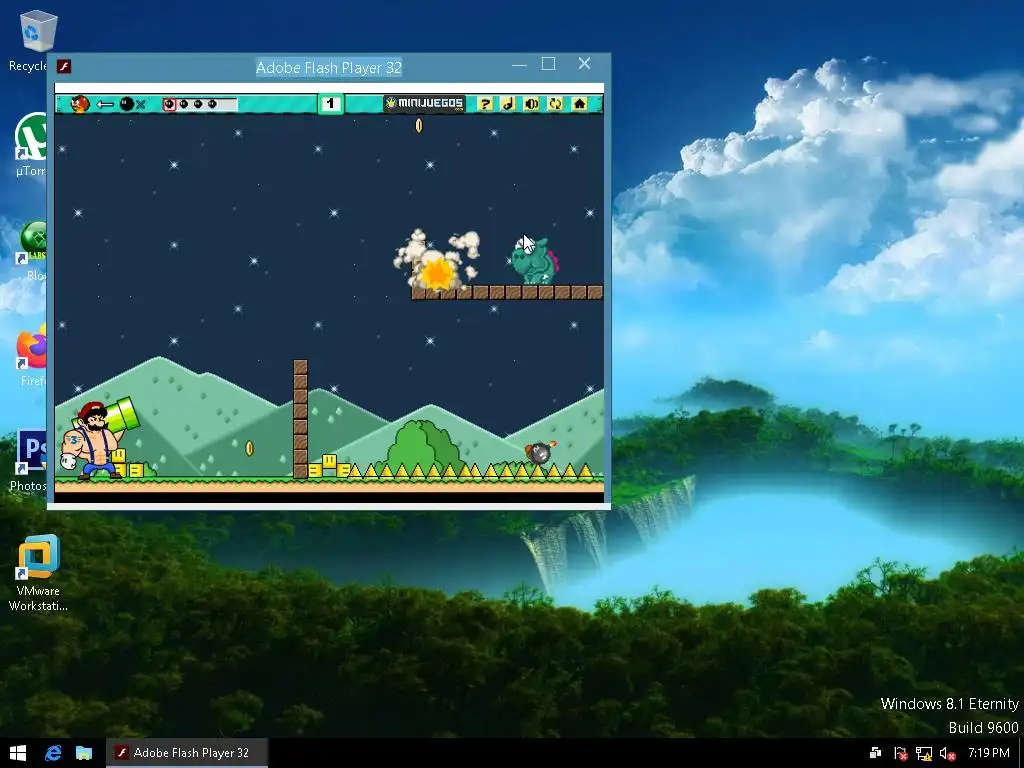Toggle the game sound effects speaker button
The width and height of the screenshot is (1024, 768).
(532, 104)
